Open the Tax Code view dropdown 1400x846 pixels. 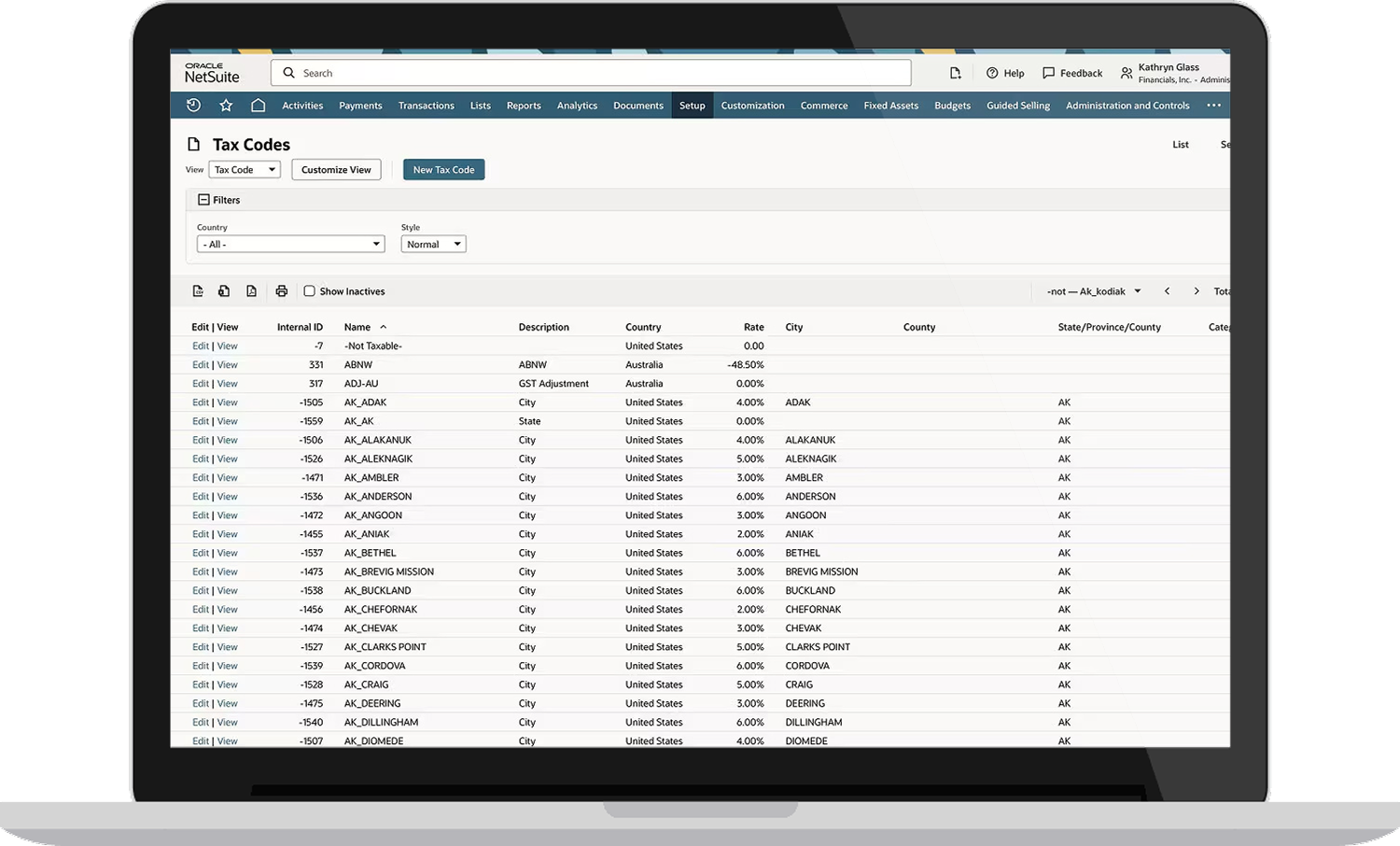244,170
